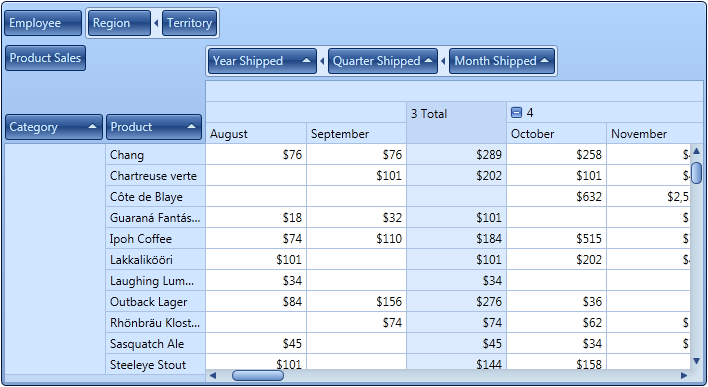The height and width of the screenshot is (387, 708).
Task: Click Ipoh Coffee September cell $110
Action: [356, 239]
